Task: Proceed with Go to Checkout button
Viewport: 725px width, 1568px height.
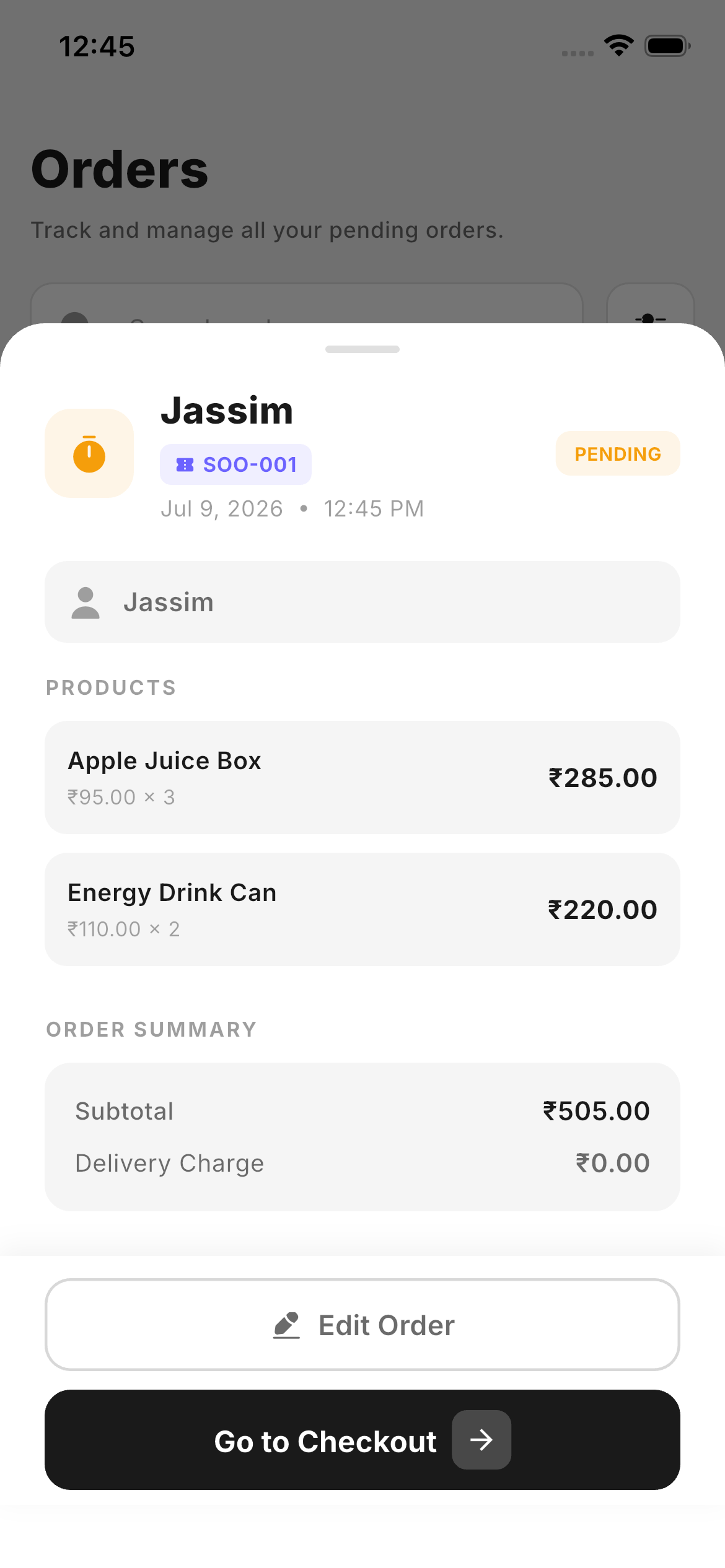Action: click(x=362, y=1440)
